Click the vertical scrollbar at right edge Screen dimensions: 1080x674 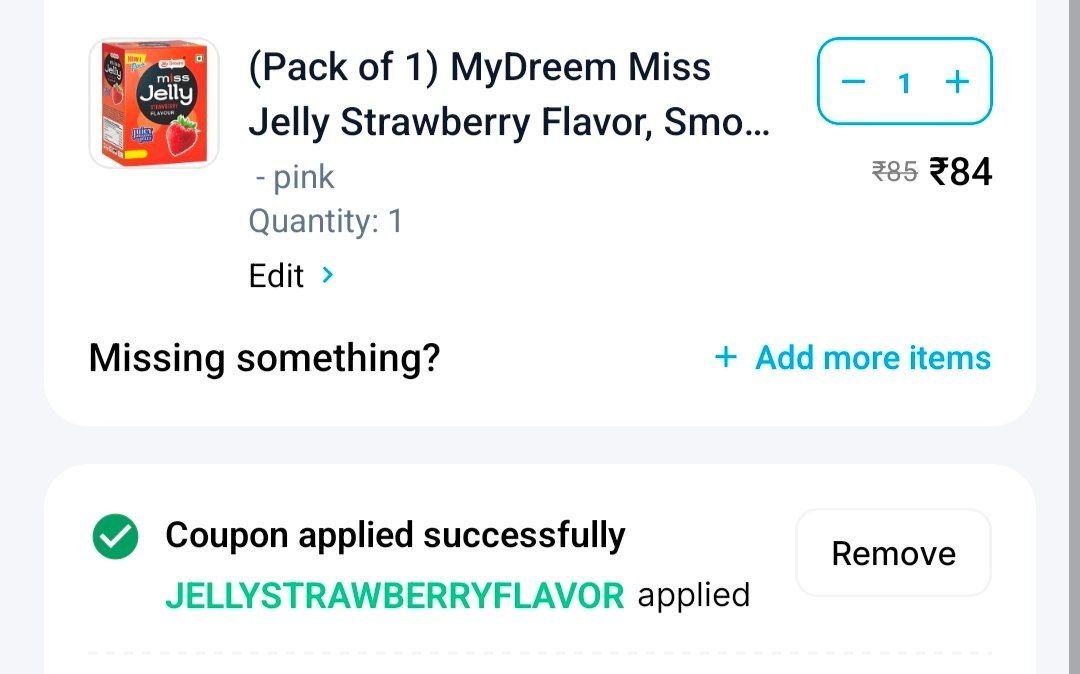point(1074,337)
